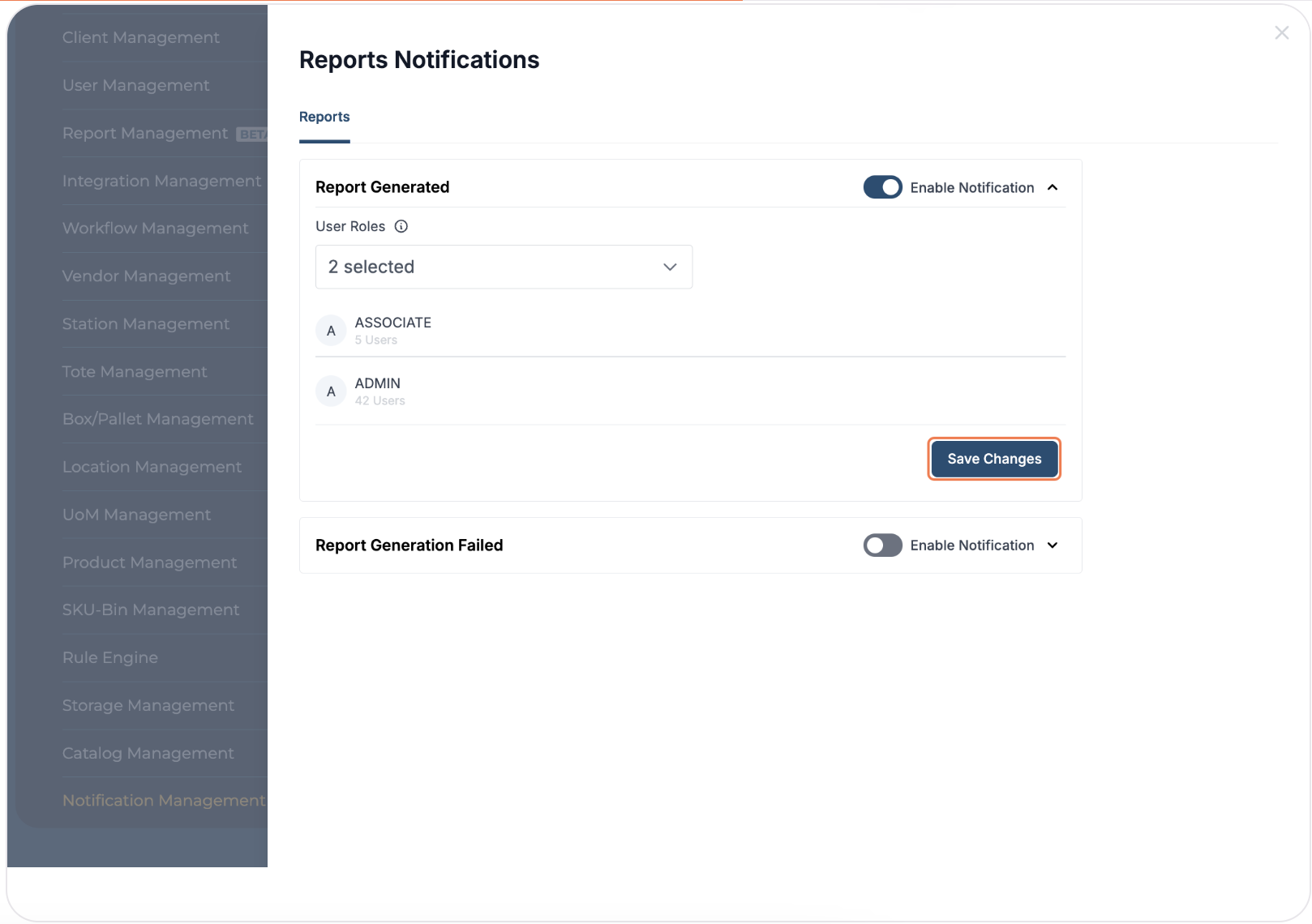
Task: Open Integration Management sidebar entry
Action: click(x=162, y=182)
